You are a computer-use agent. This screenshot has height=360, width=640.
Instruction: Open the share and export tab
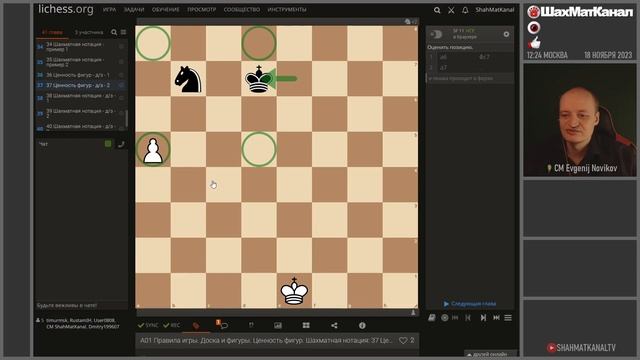click(x=334, y=325)
